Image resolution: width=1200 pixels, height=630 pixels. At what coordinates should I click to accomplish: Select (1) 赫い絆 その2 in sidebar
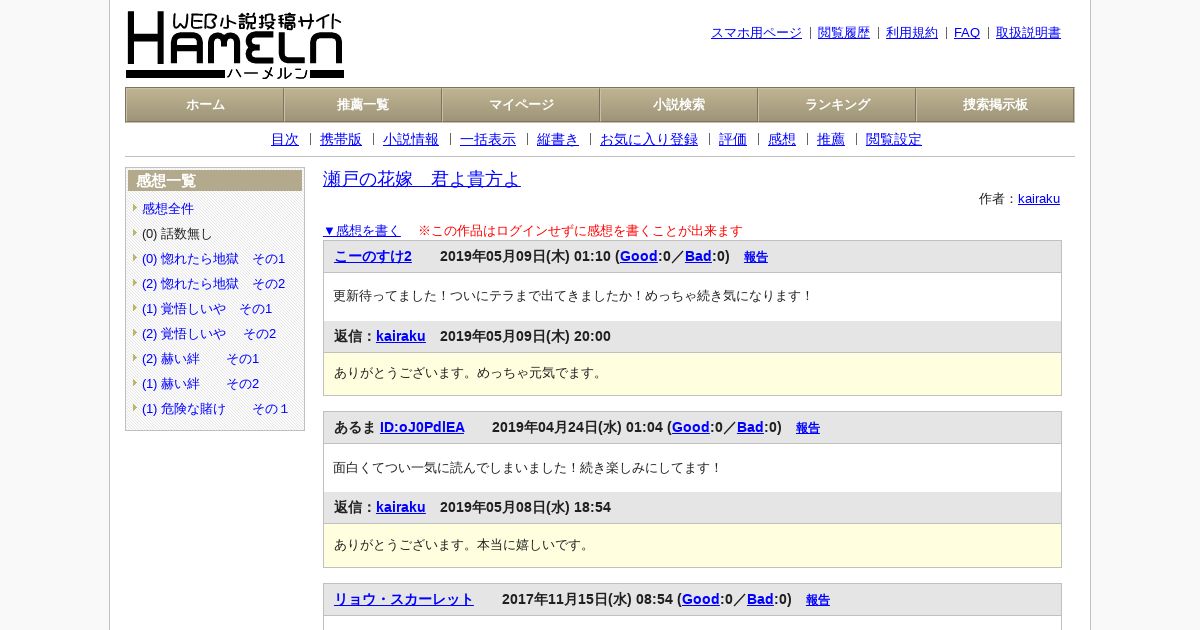(200, 384)
